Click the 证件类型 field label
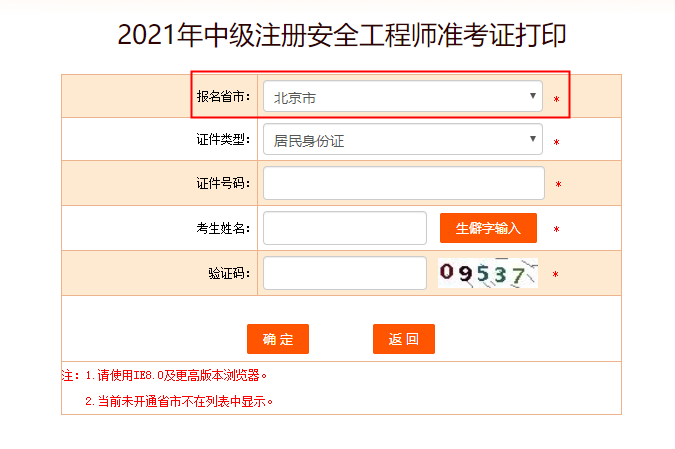 [224, 140]
